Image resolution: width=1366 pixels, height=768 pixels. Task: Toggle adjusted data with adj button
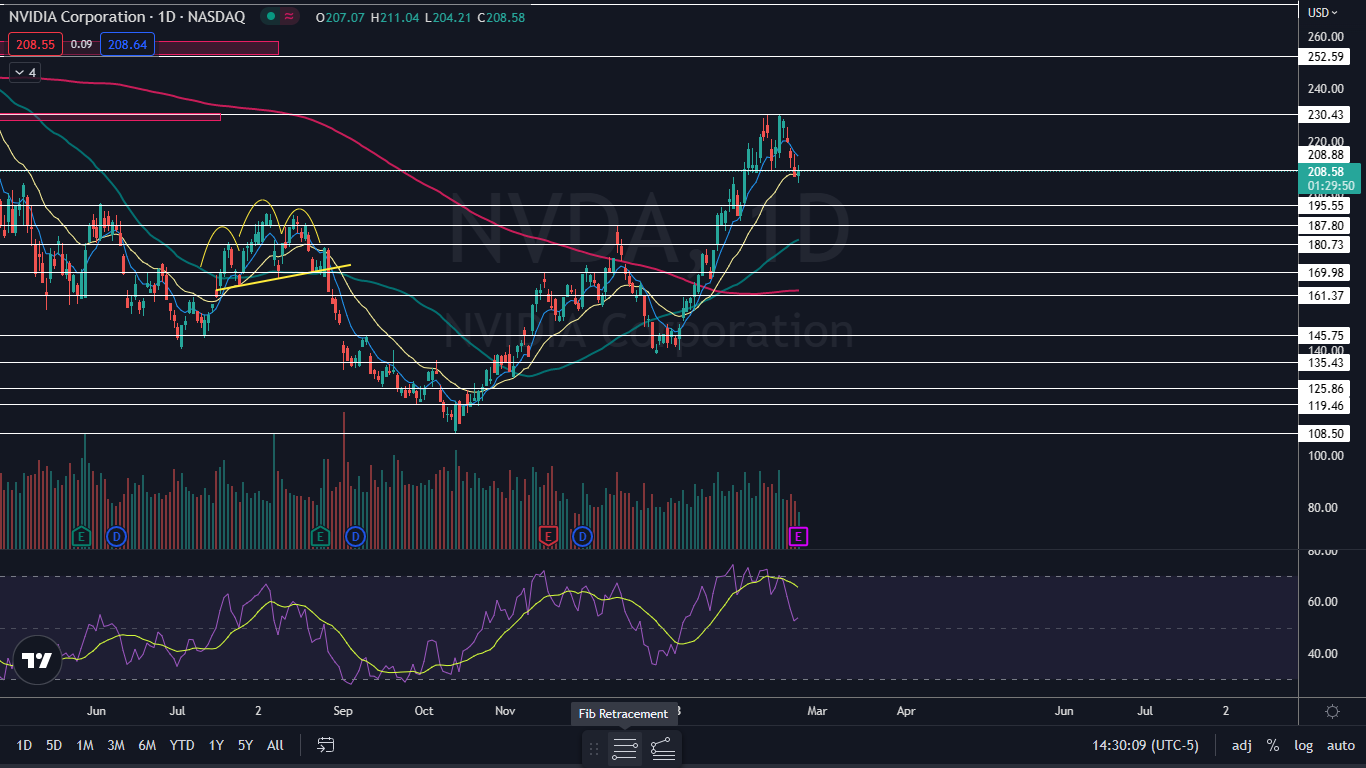tap(1241, 745)
